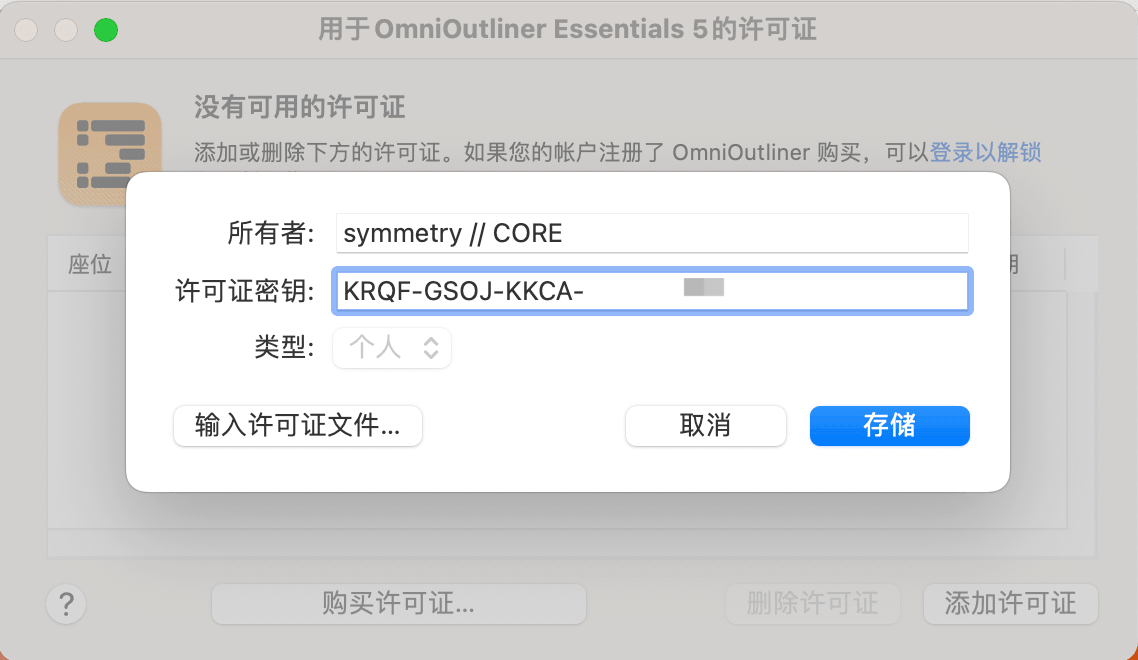Click the 座位 column header
Image resolution: width=1138 pixels, height=660 pixels.
point(90,264)
